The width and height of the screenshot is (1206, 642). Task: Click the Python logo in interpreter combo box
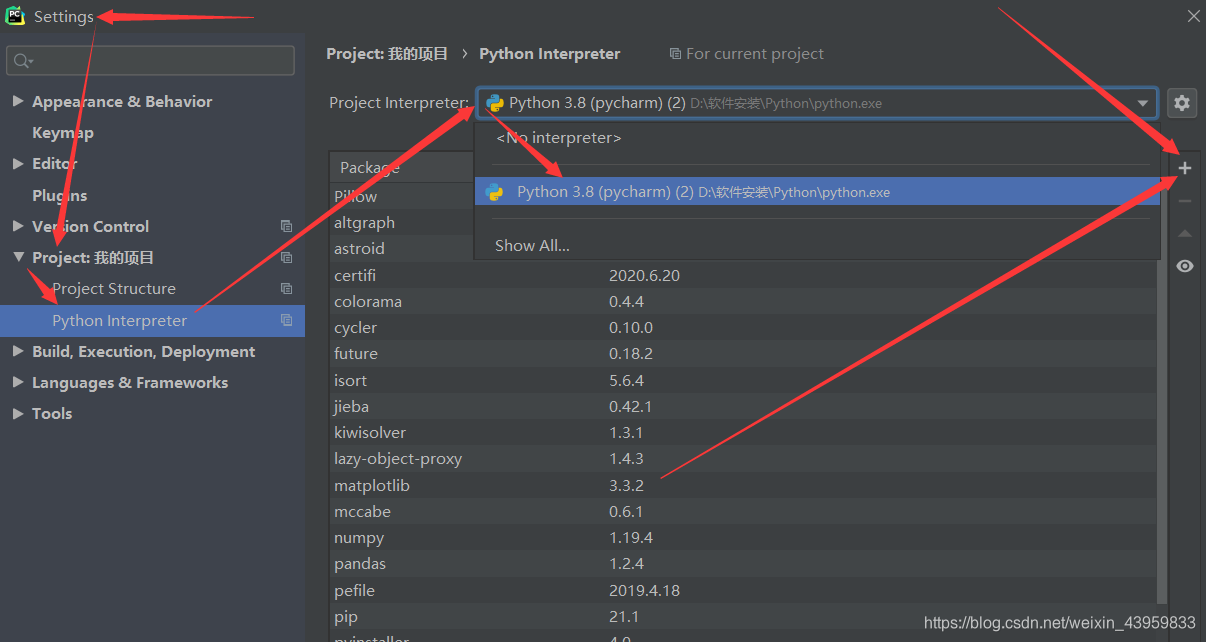click(x=495, y=103)
